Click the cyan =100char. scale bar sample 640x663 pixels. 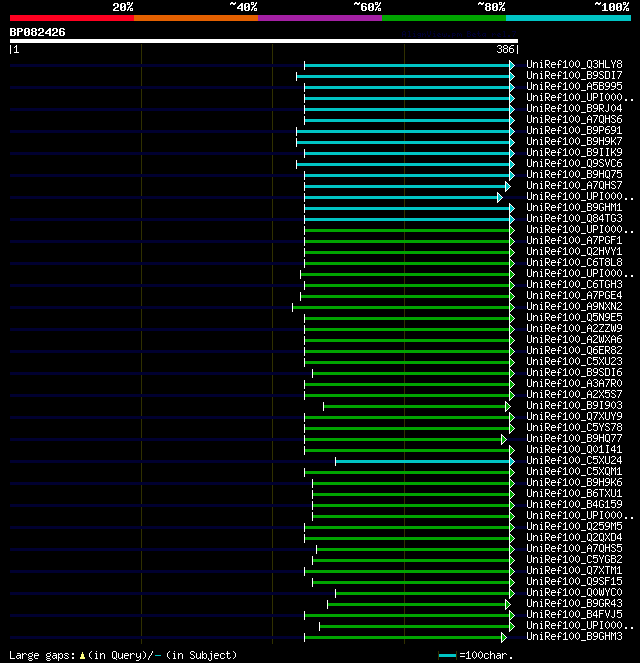[x=447, y=656]
